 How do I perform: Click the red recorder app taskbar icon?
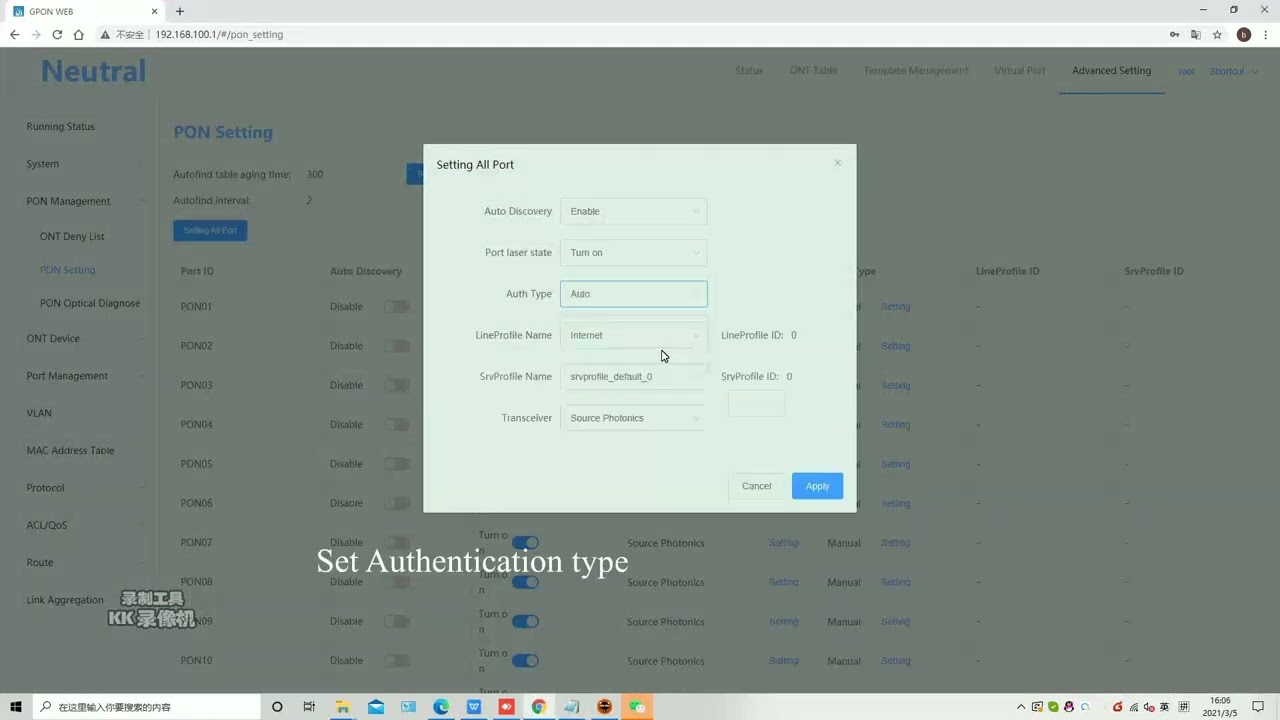(506, 707)
